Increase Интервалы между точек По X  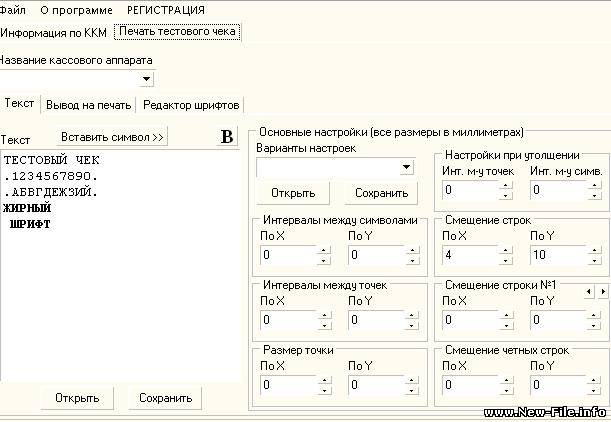click(x=324, y=315)
